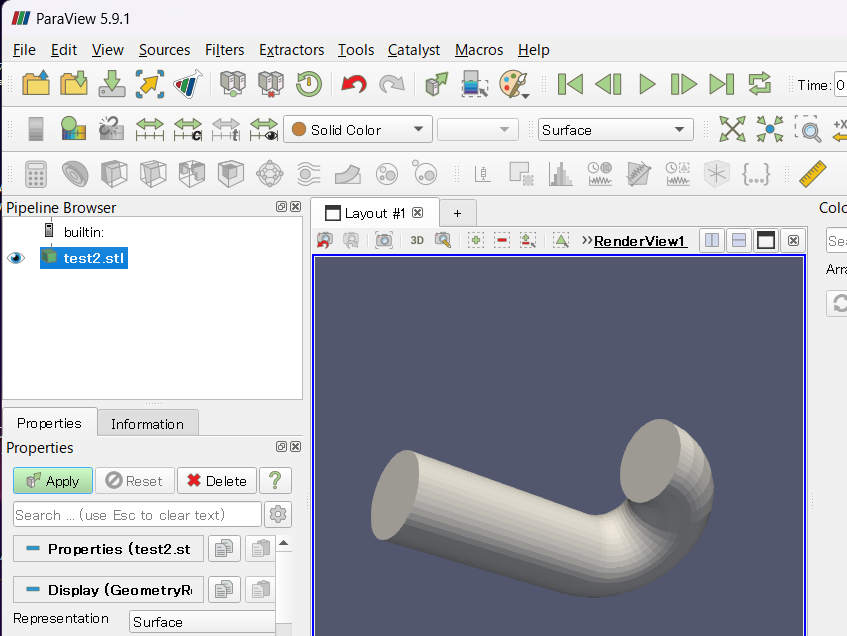Viewport: 847px width, 636px height.
Task: Select the Clip filter icon
Action: [113, 174]
